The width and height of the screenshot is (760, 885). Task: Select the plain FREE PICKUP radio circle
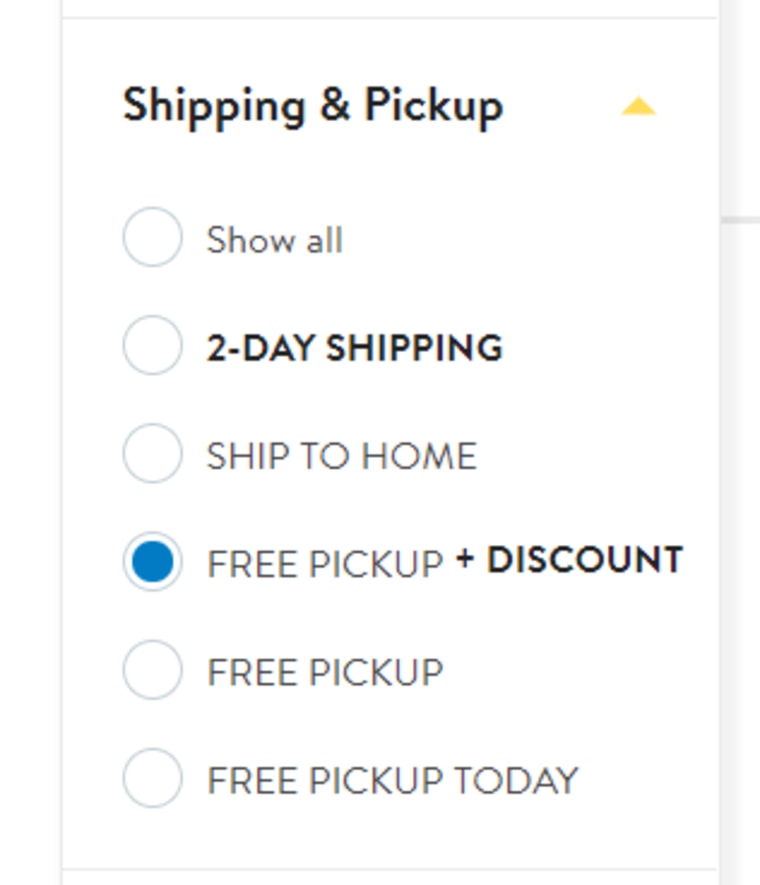coord(152,670)
